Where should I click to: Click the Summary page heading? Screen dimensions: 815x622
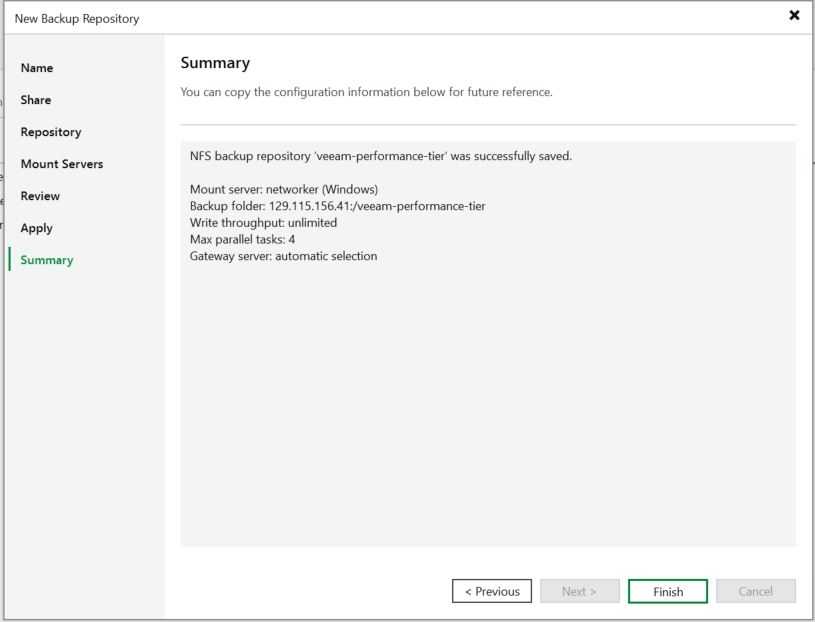pyautogui.click(x=215, y=63)
